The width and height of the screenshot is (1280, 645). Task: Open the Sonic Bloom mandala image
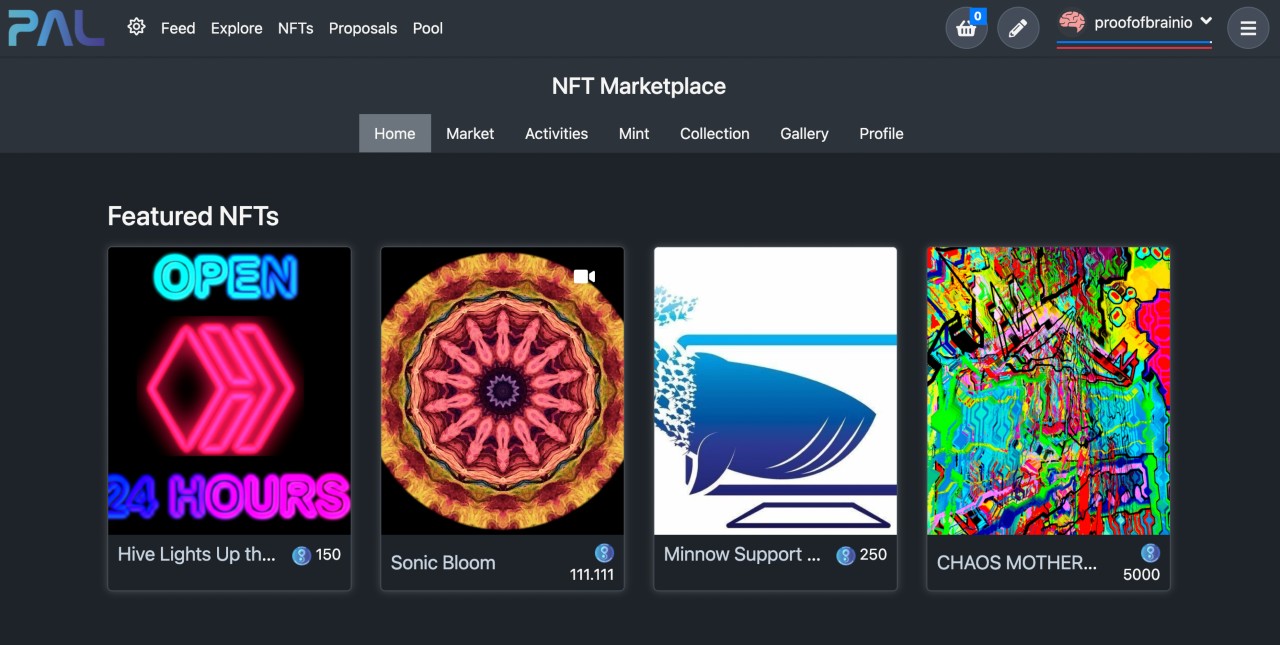(x=503, y=391)
